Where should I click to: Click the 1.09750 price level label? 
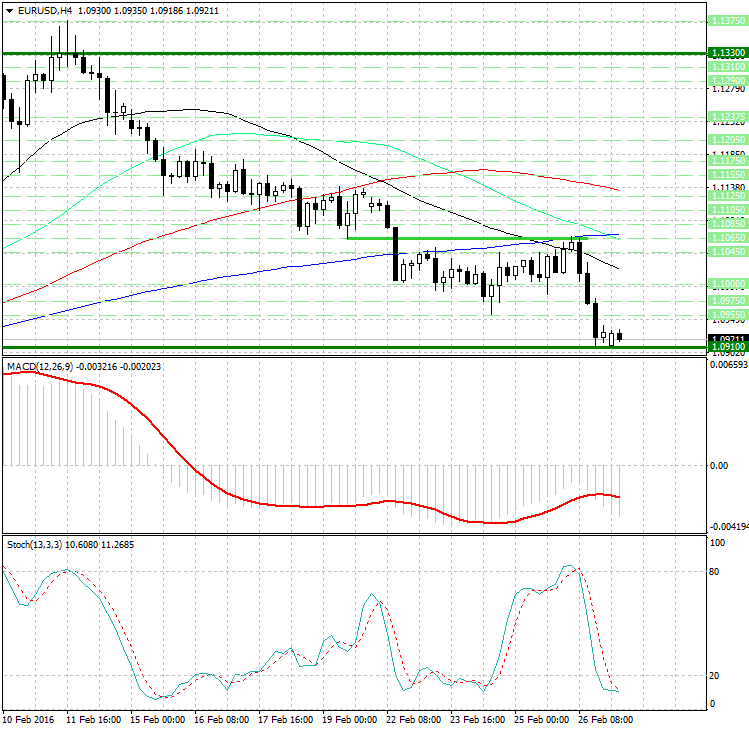point(728,301)
